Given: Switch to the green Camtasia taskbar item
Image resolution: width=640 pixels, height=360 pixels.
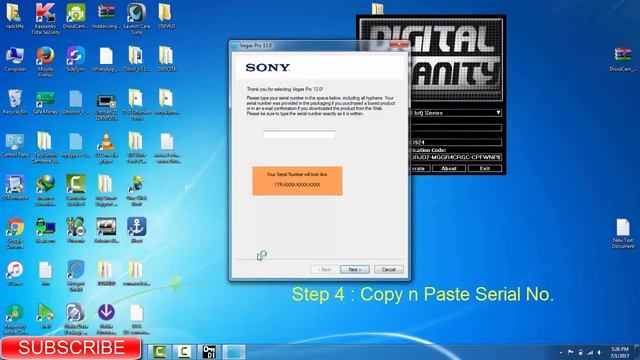Looking at the screenshot, I should coord(160,351).
